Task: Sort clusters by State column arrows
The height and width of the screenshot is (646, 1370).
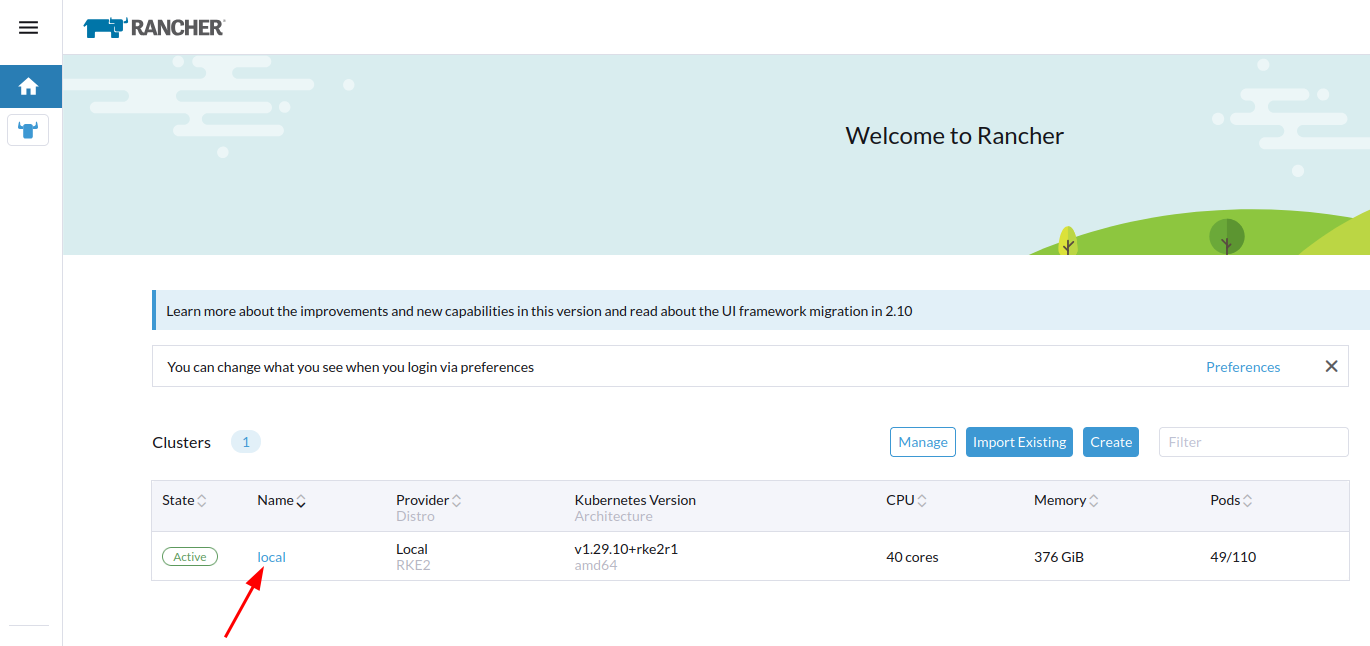Action: point(202,501)
